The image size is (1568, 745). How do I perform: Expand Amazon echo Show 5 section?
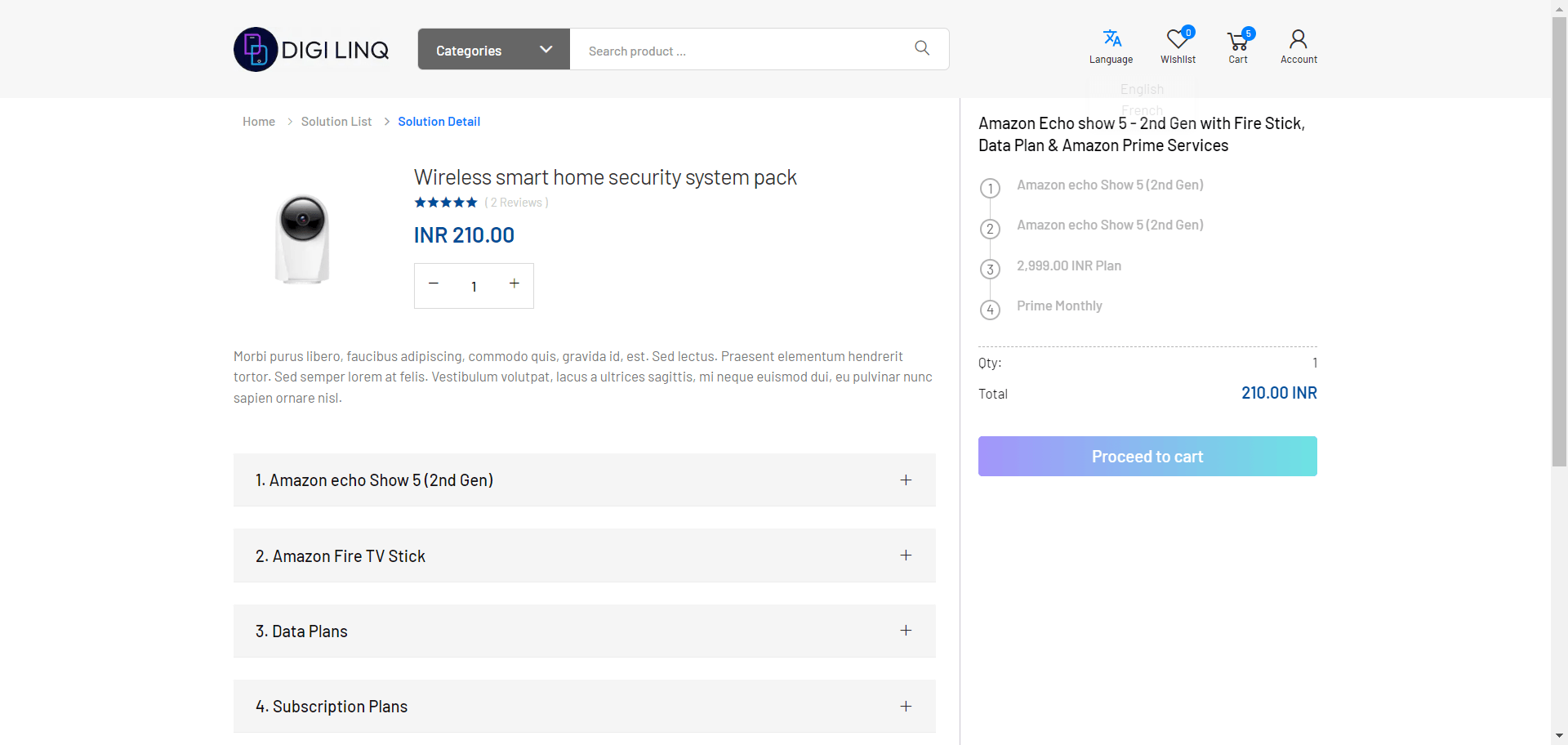pos(906,480)
